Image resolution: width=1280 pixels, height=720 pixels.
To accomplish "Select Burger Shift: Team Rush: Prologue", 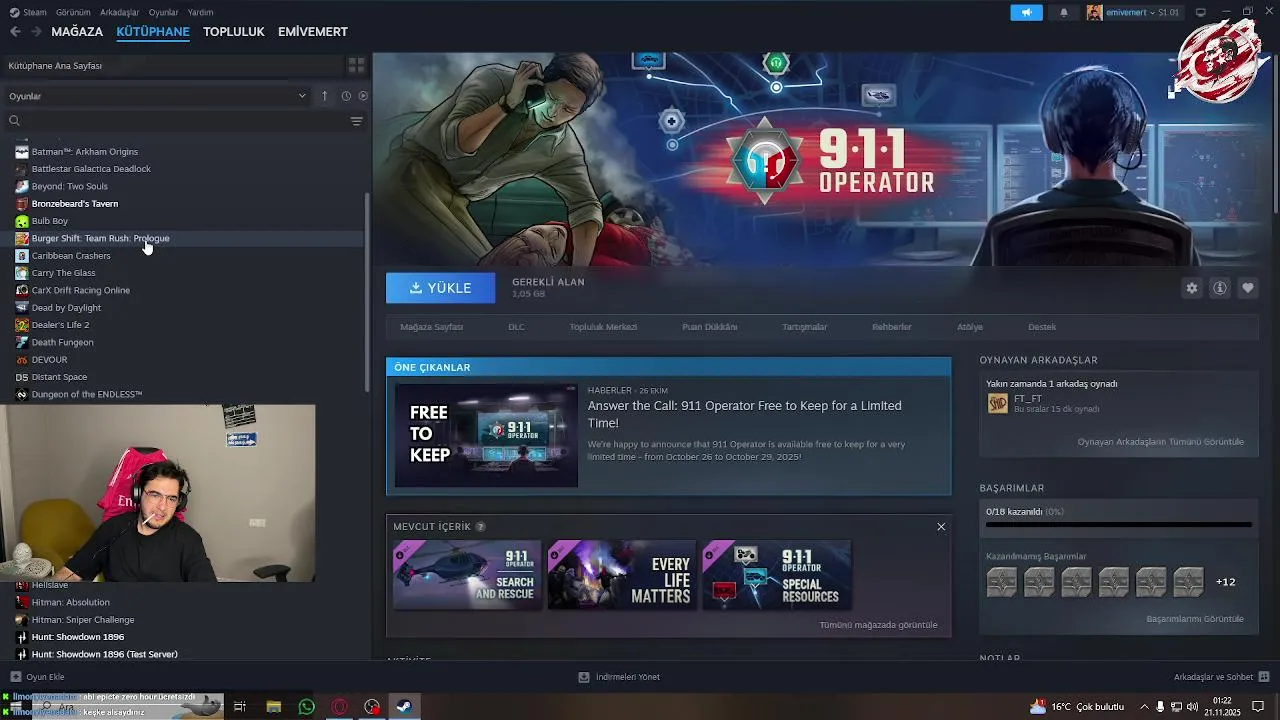I will (x=100, y=238).
